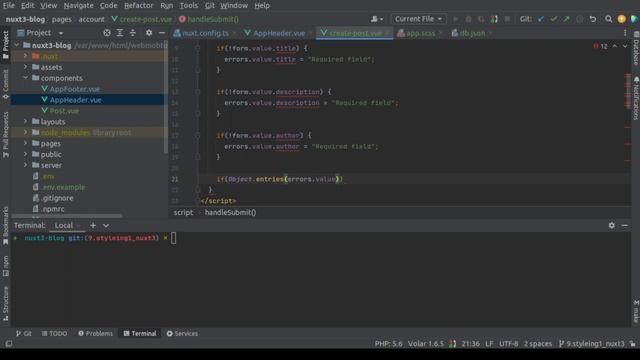The height and width of the screenshot is (360, 640).
Task: Expand the assets folder
Action: click(25, 67)
